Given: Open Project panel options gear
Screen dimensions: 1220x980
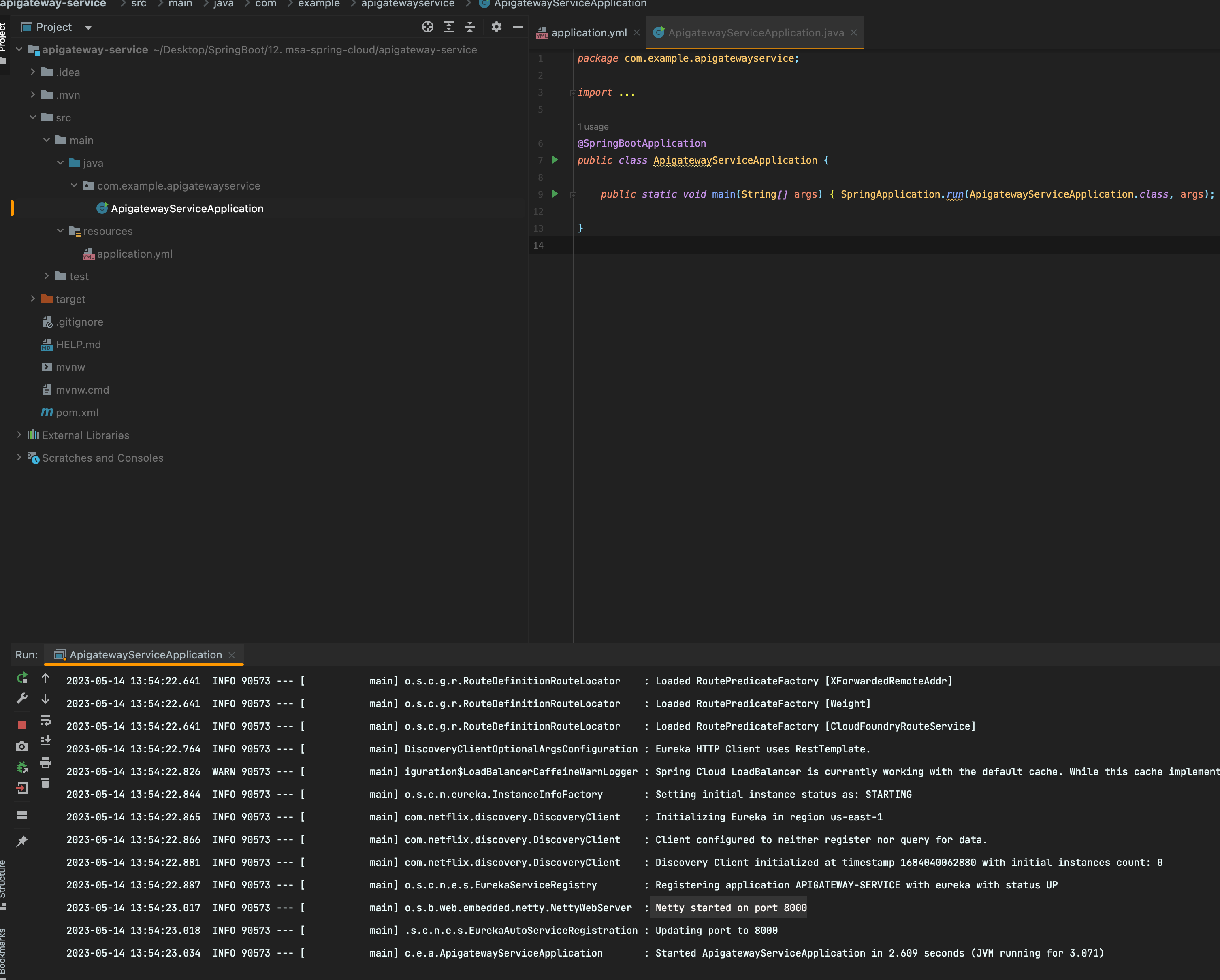Looking at the screenshot, I should tap(496, 27).
